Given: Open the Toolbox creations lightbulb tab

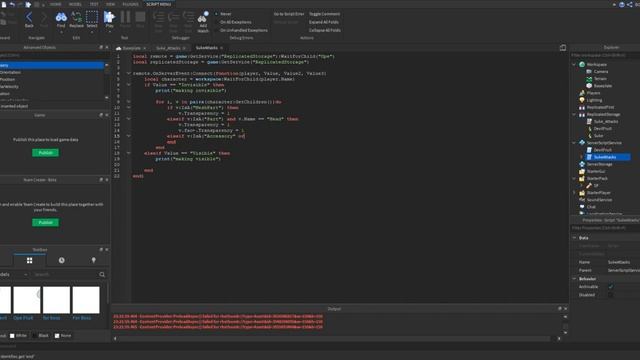Looking at the screenshot, I should point(93,260).
